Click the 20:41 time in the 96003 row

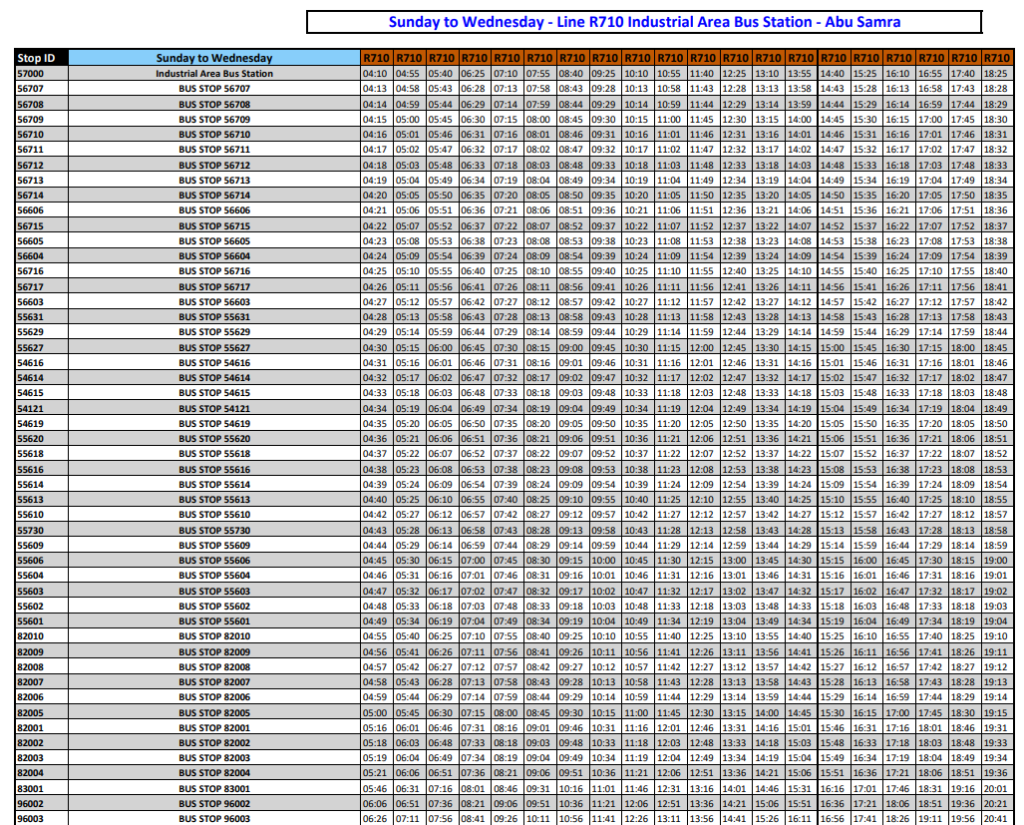tap(996, 818)
